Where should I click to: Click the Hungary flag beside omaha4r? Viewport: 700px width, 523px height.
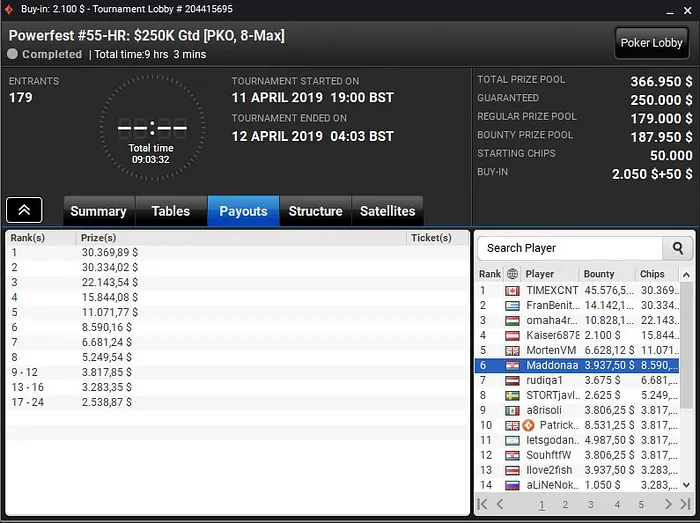coord(512,321)
